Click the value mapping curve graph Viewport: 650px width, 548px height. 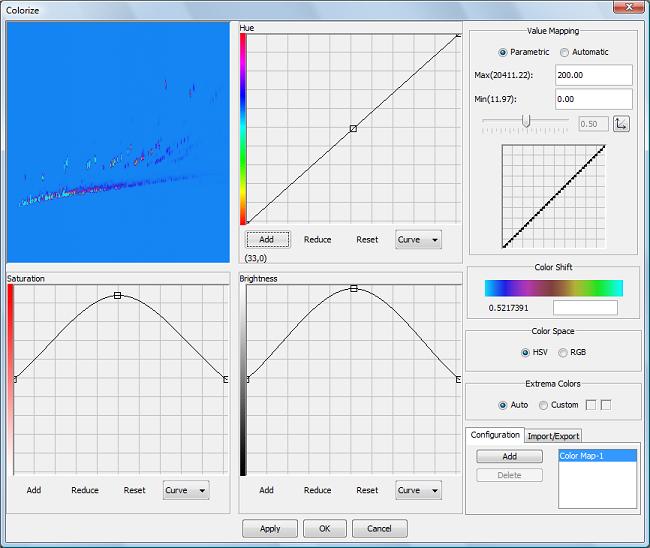click(553, 196)
